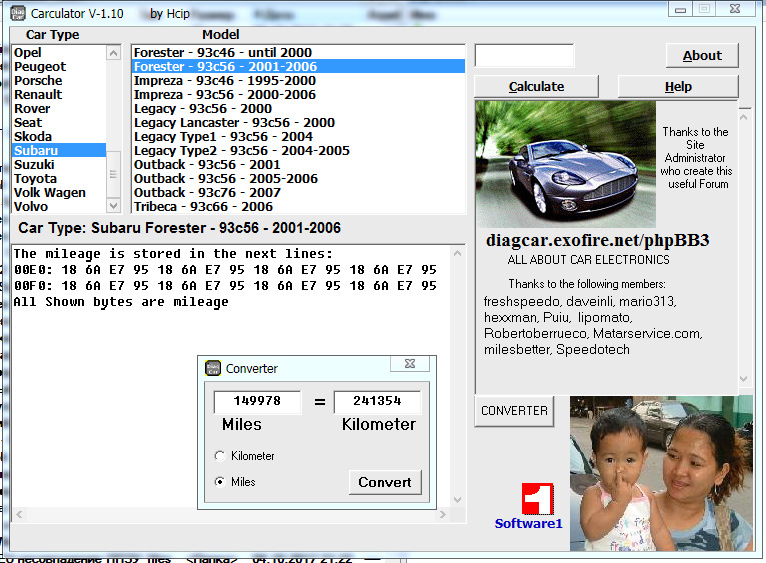Select Opel in Car Type list
Screen dimensions: 766x563
pos(59,52)
